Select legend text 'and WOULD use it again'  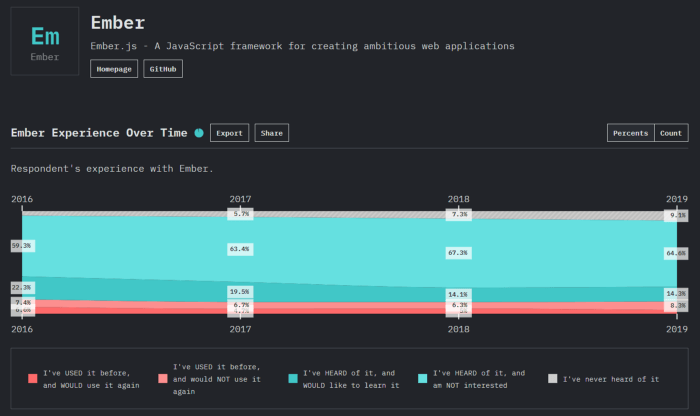point(91,385)
